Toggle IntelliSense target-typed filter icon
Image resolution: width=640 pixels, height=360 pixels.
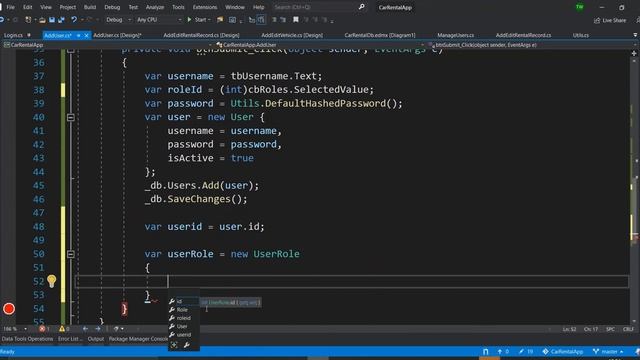click(x=174, y=345)
